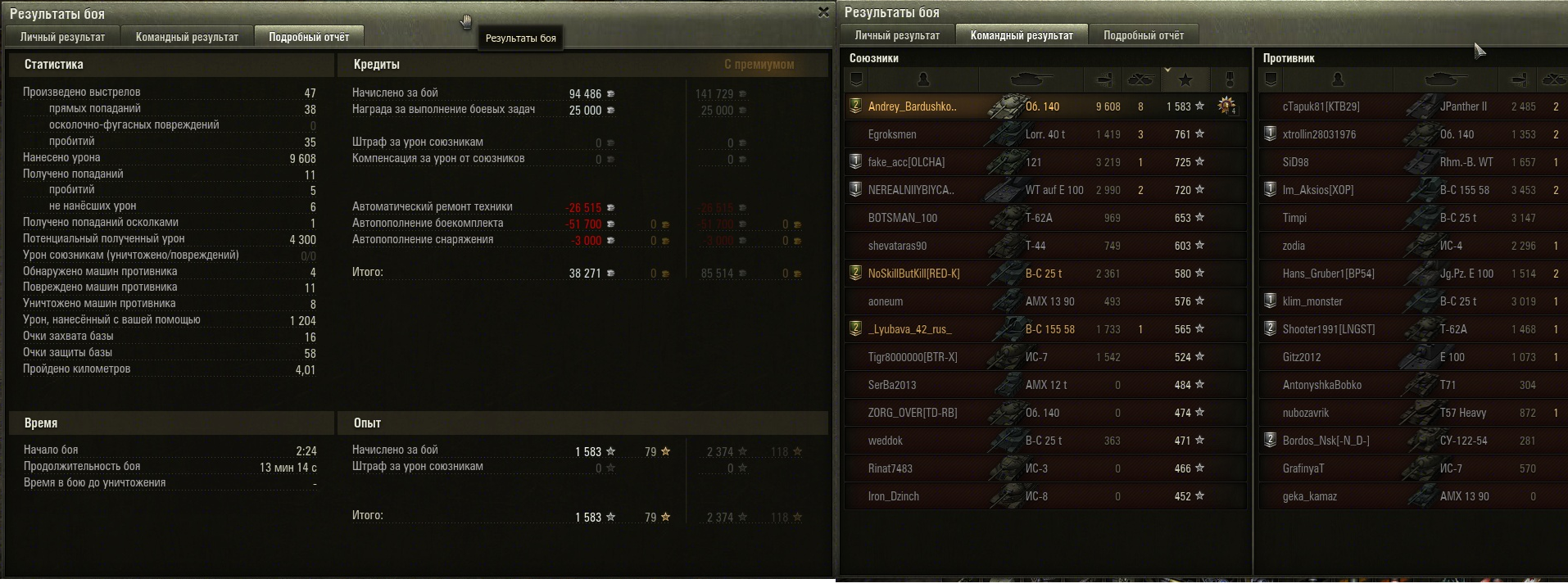This screenshot has width=1568, height=588.
Task: Select enemy player cTapuk81[KTB29] row
Action: (1413, 106)
